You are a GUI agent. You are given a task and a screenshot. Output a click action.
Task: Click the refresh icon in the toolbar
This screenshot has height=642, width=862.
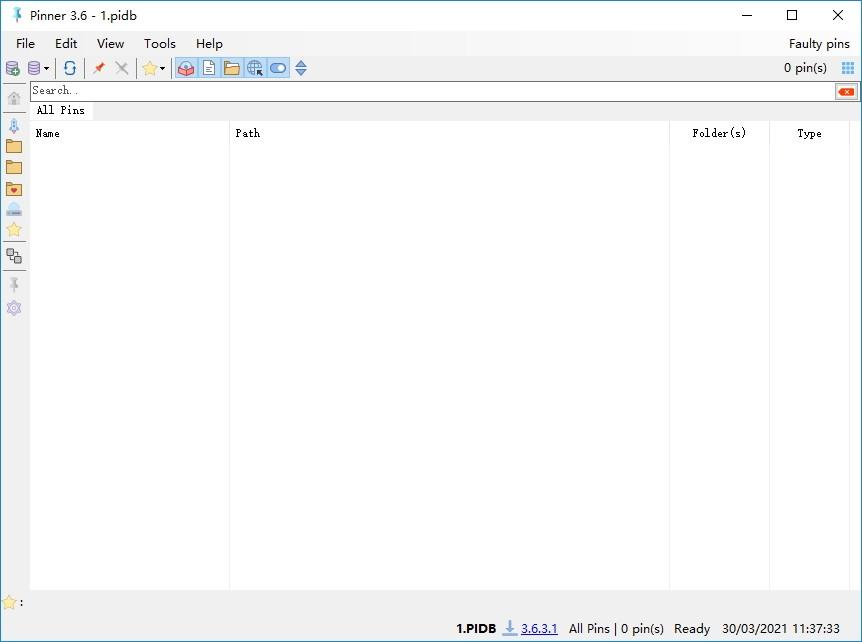coord(70,68)
